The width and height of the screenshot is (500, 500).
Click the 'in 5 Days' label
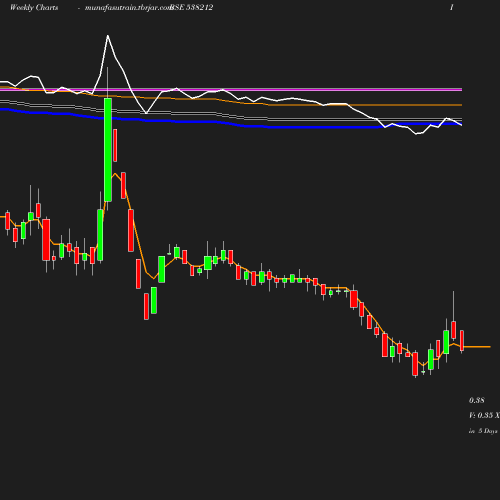point(483,431)
